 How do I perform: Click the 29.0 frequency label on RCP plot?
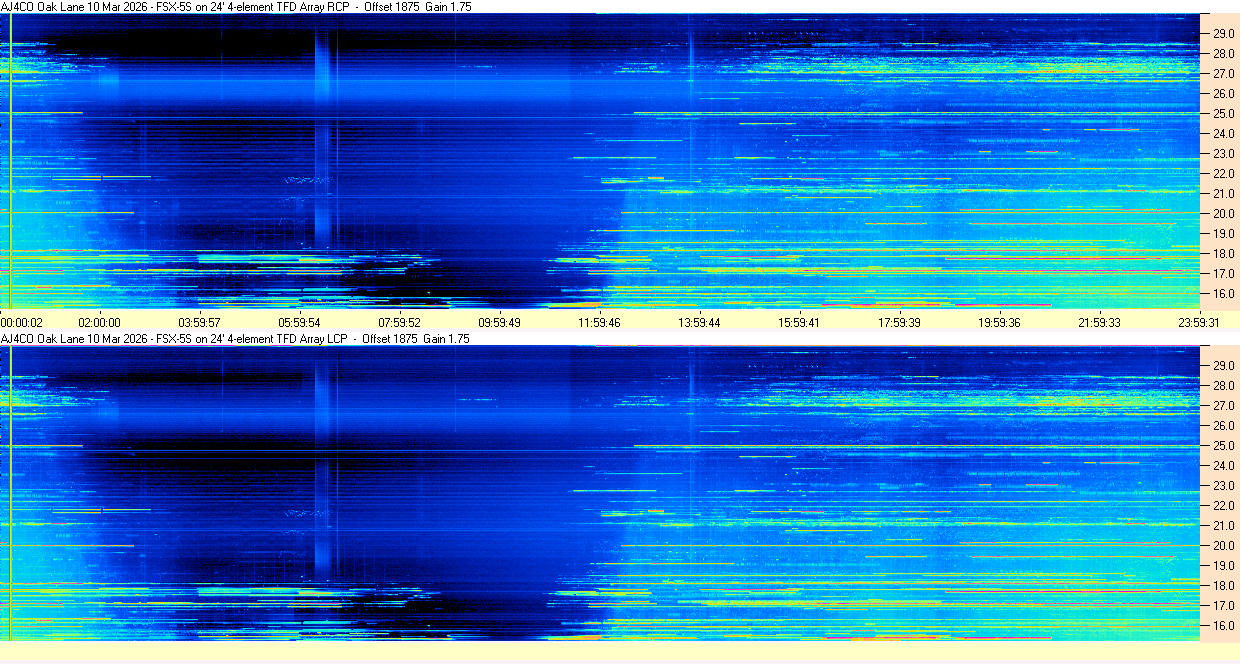1224,33
